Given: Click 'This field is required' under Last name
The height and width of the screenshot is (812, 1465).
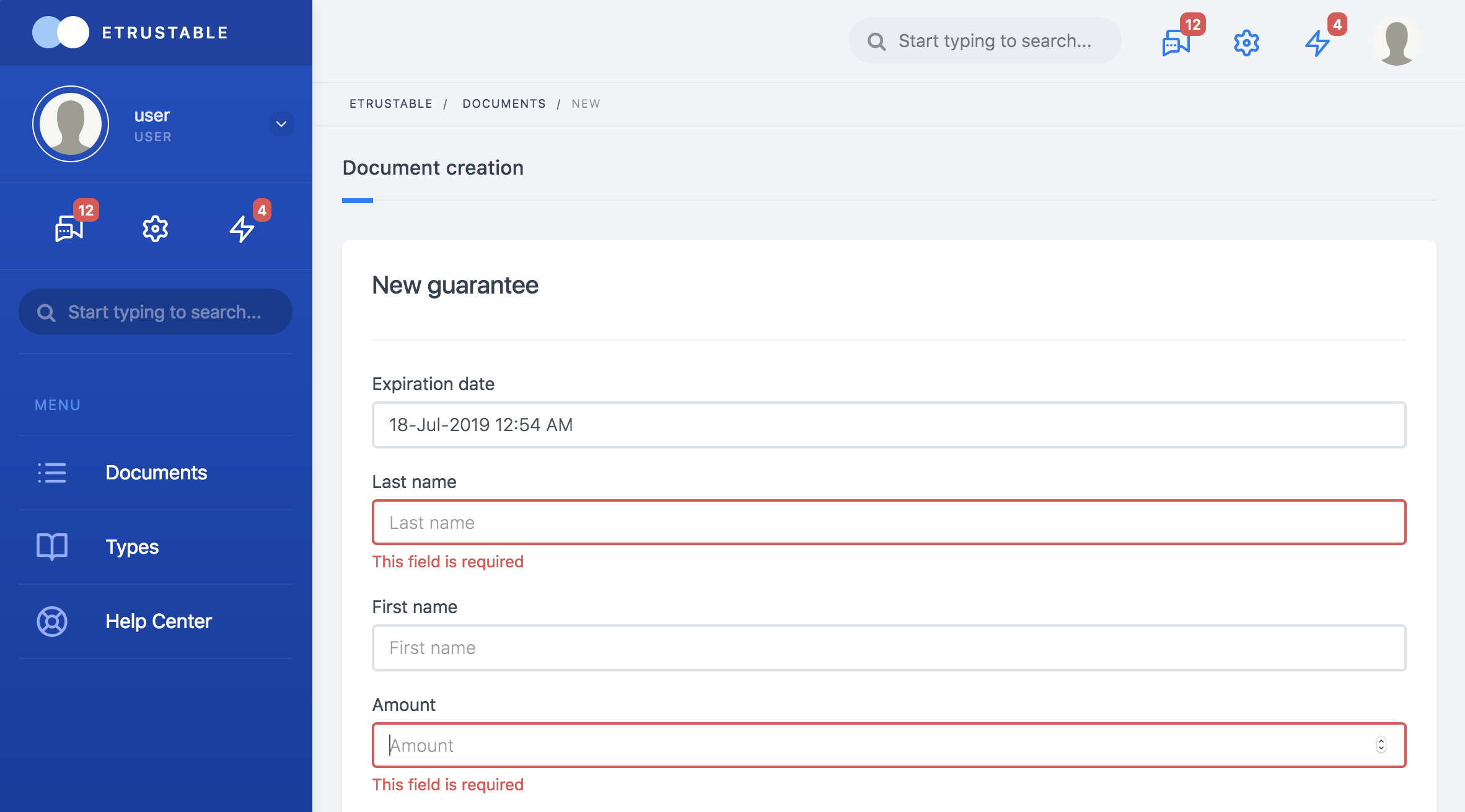Looking at the screenshot, I should point(447,562).
